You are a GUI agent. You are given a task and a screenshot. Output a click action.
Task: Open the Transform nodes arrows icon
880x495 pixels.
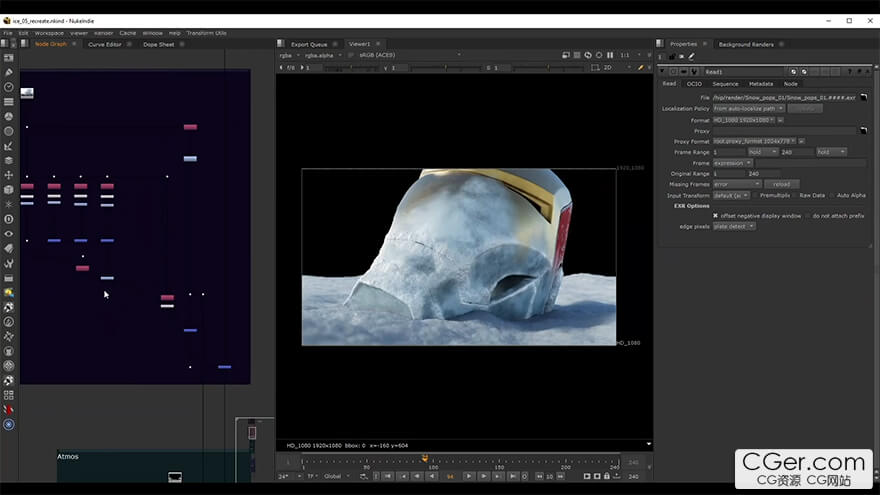[8, 175]
